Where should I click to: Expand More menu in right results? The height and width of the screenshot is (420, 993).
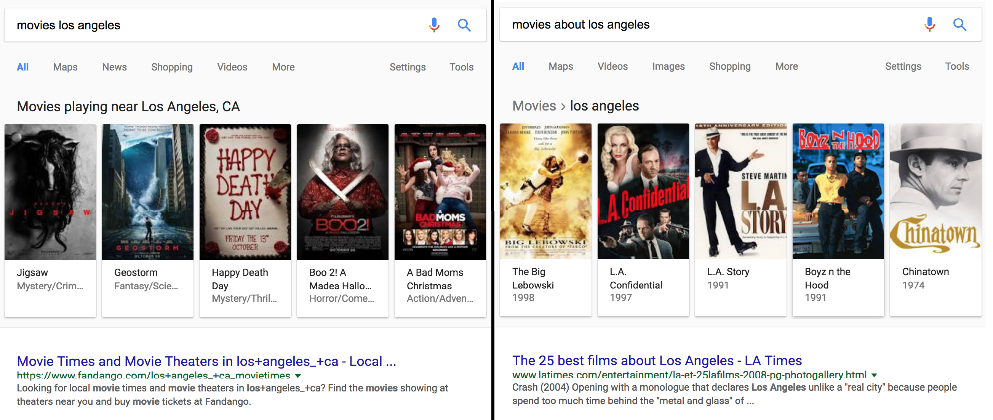pos(787,67)
